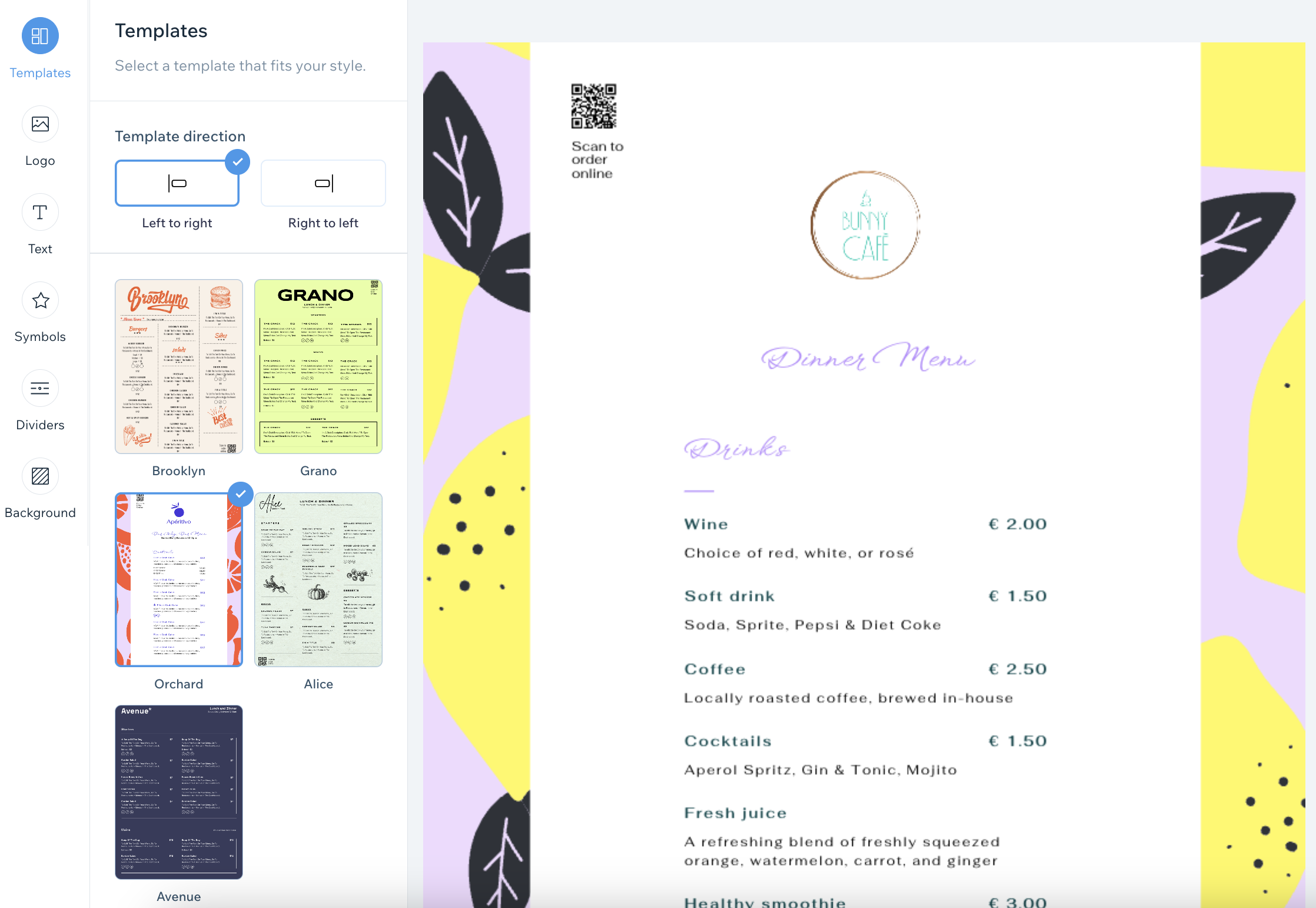The image size is (1316, 908).
Task: Toggle Left to right template direction
Action: (178, 182)
